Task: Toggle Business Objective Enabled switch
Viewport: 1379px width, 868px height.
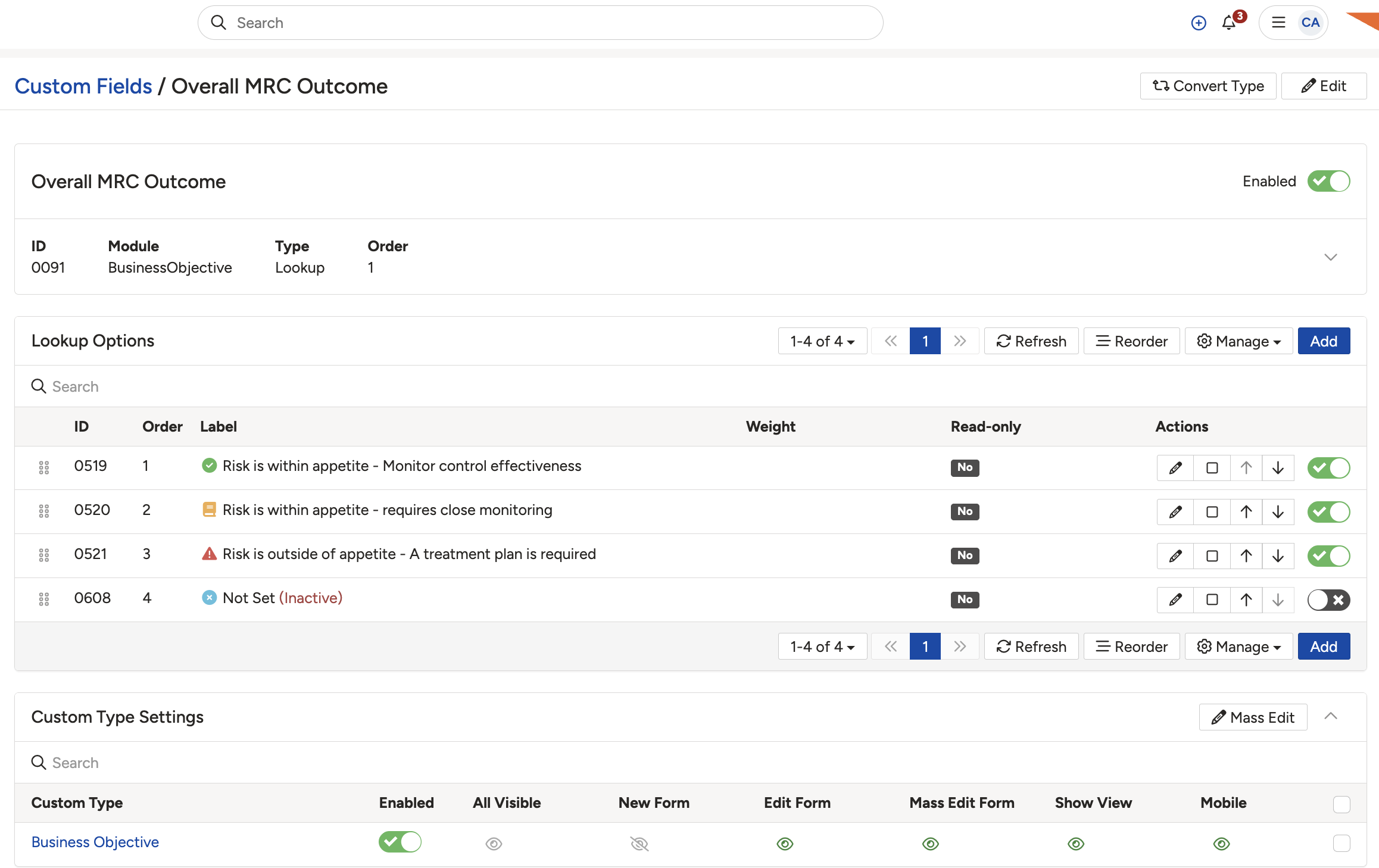Action: (x=400, y=842)
